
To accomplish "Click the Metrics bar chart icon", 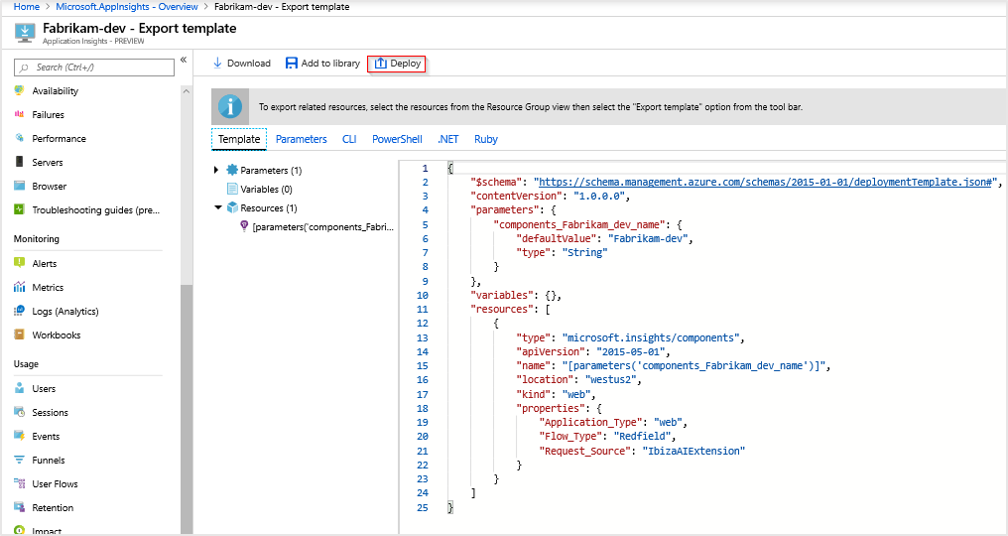I will coord(18,288).
